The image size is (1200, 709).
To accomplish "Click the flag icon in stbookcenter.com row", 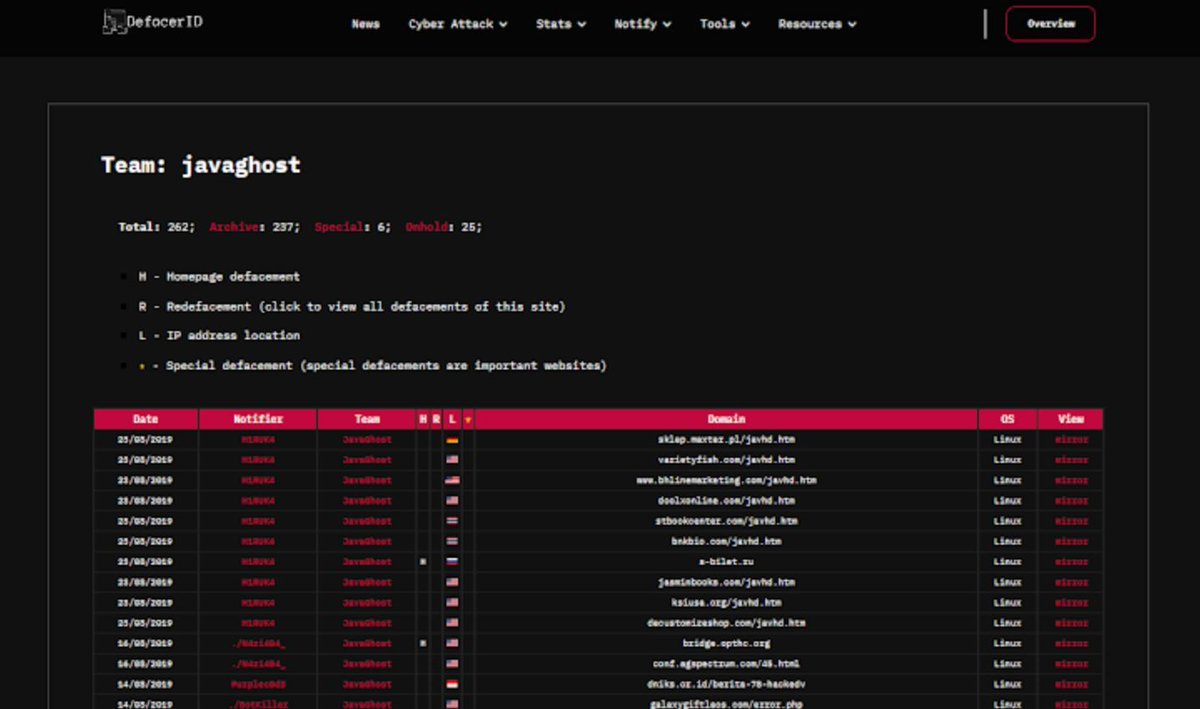I will tap(452, 521).
